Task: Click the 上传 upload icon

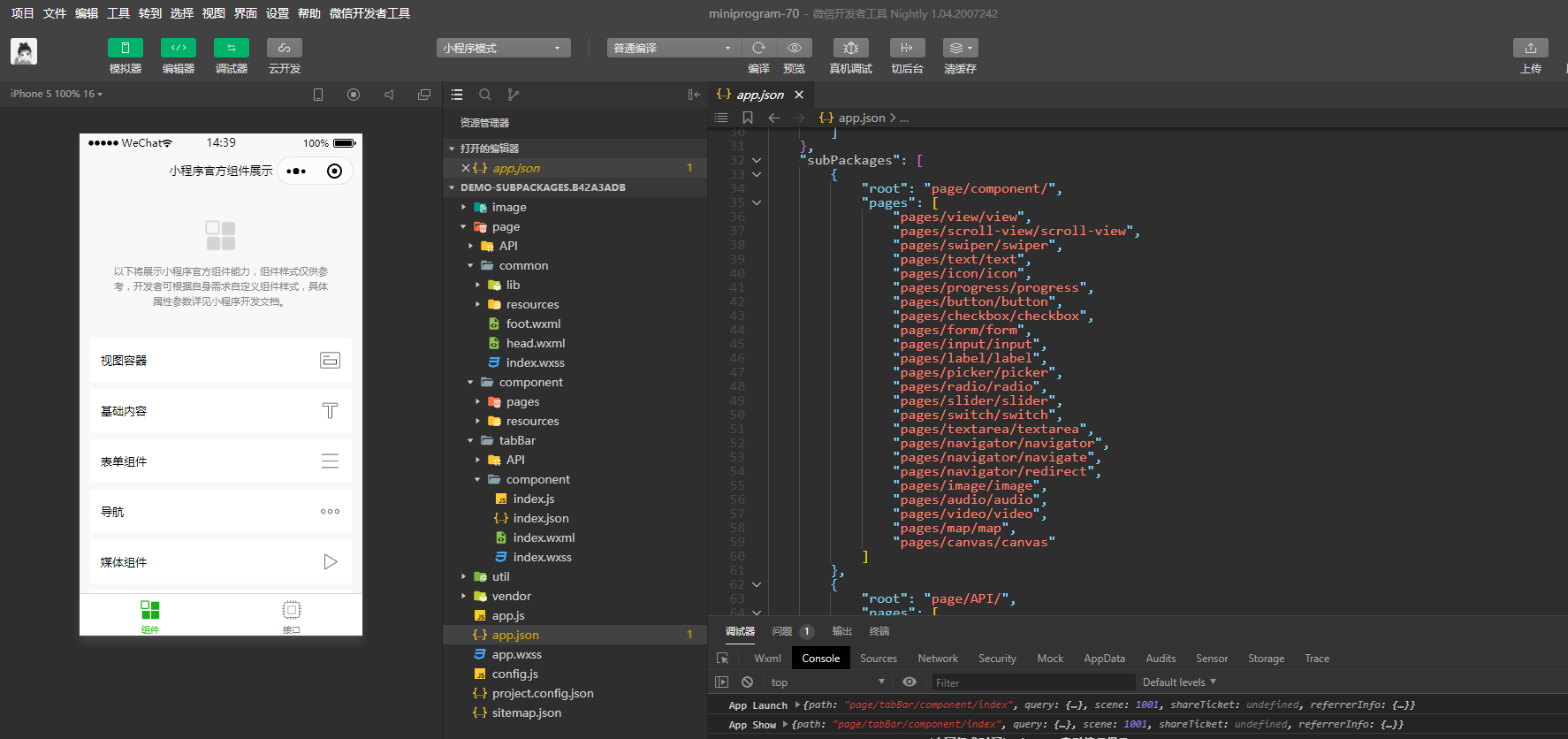Action: (1530, 48)
